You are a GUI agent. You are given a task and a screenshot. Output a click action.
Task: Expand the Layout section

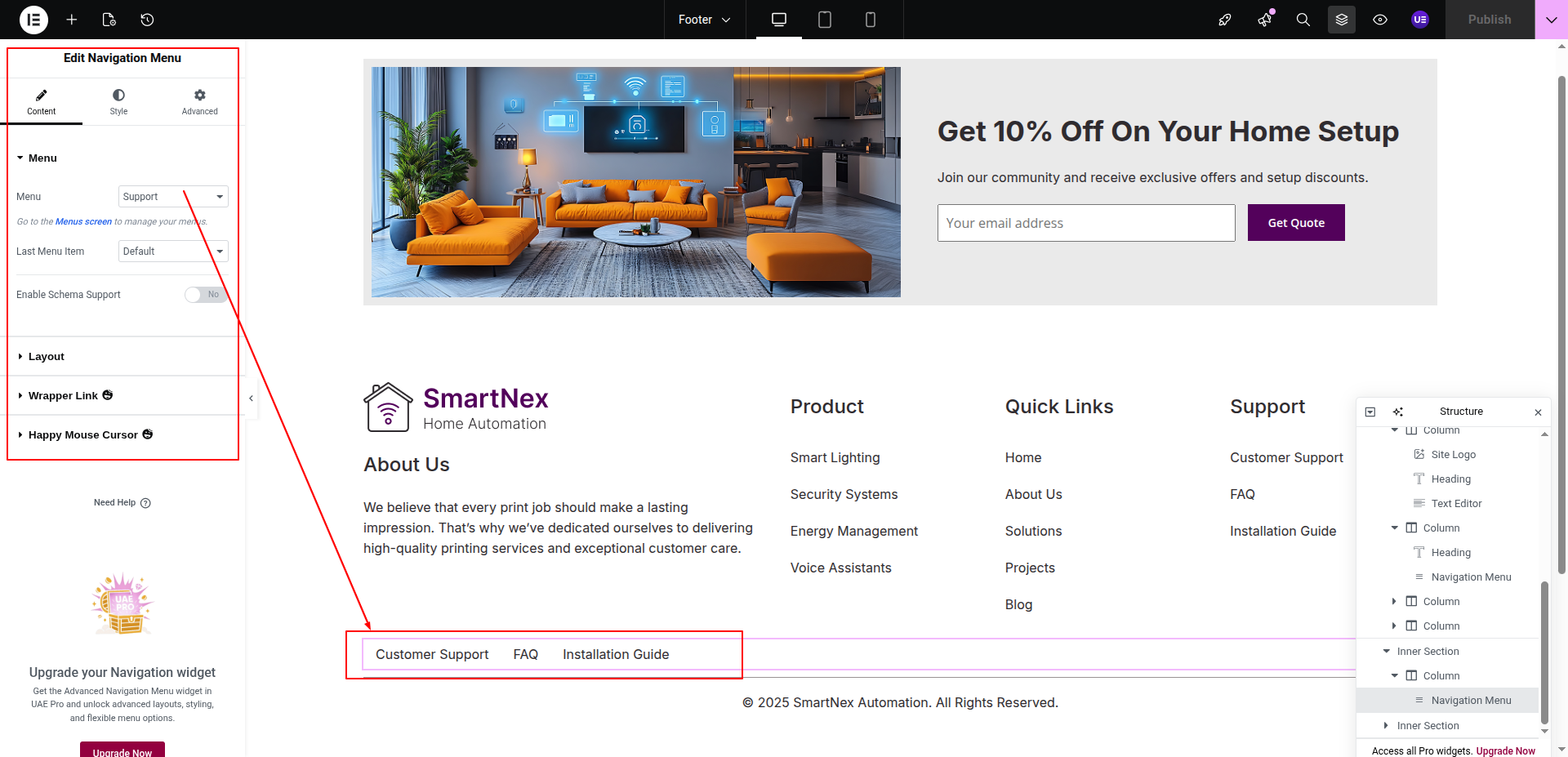click(47, 357)
